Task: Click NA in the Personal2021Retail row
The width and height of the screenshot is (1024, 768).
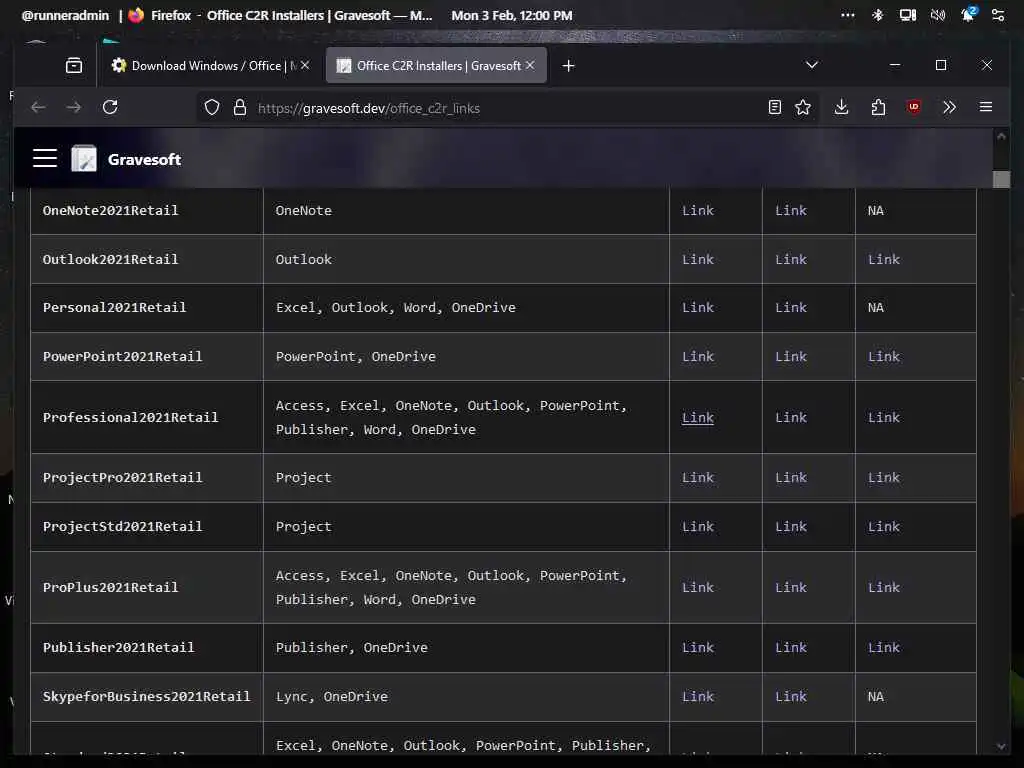Action: pyautogui.click(x=875, y=307)
